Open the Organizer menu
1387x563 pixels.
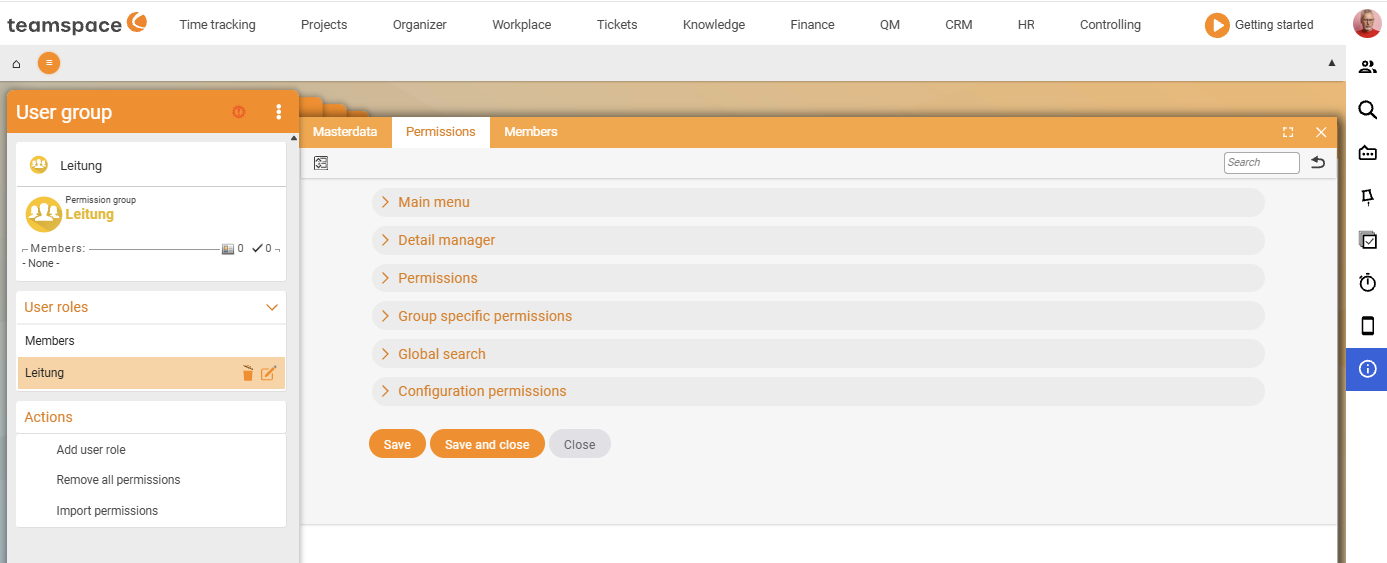coord(420,25)
